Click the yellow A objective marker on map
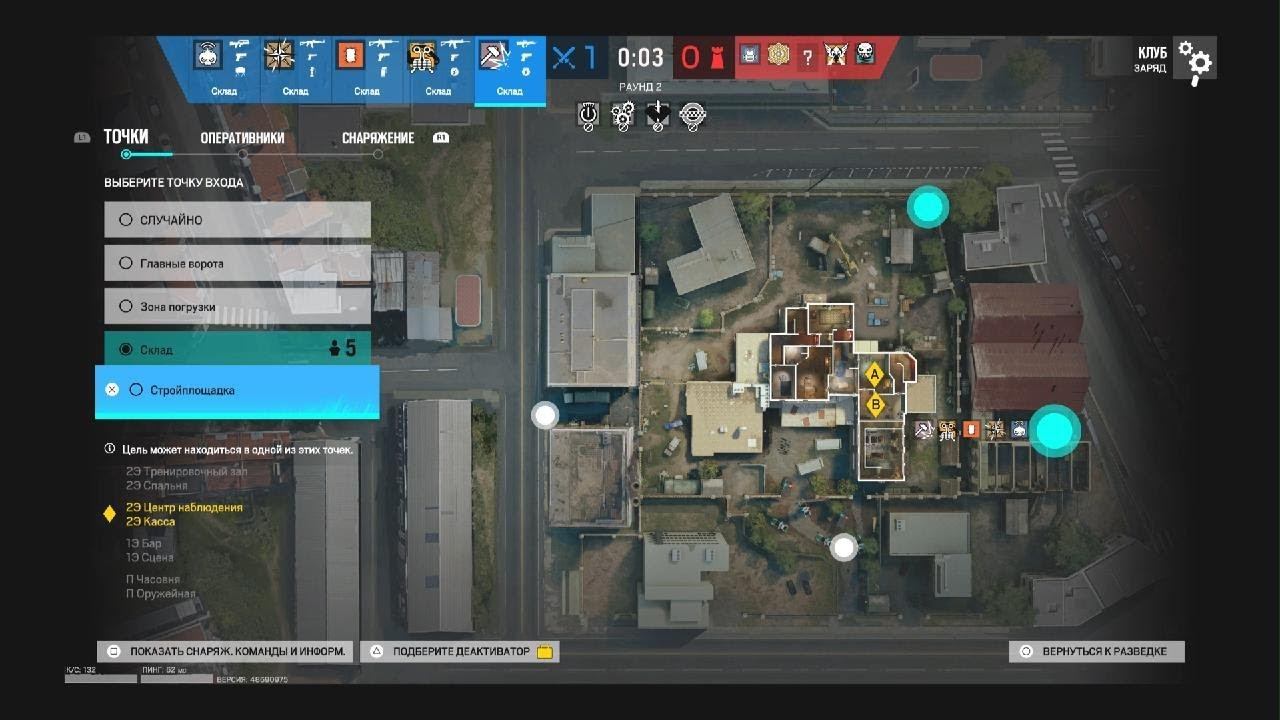 click(874, 375)
